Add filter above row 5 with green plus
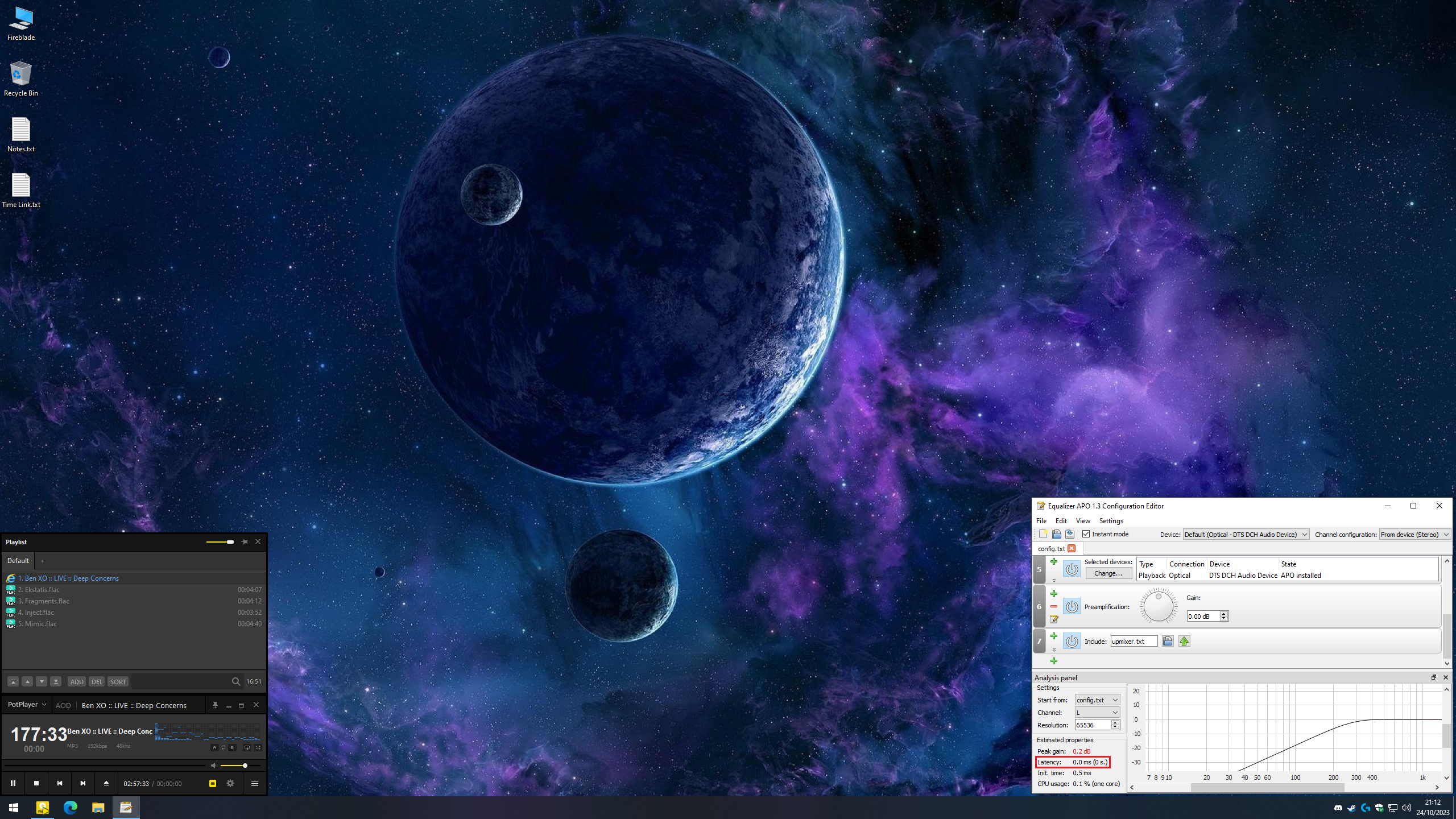Screen dimensions: 1456x819 tap(1054, 562)
